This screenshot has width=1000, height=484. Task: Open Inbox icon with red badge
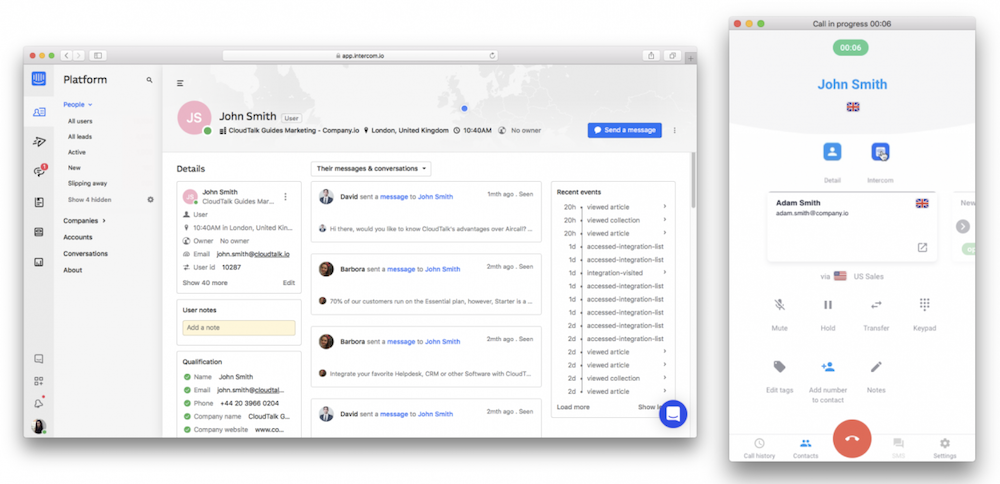coord(39,171)
